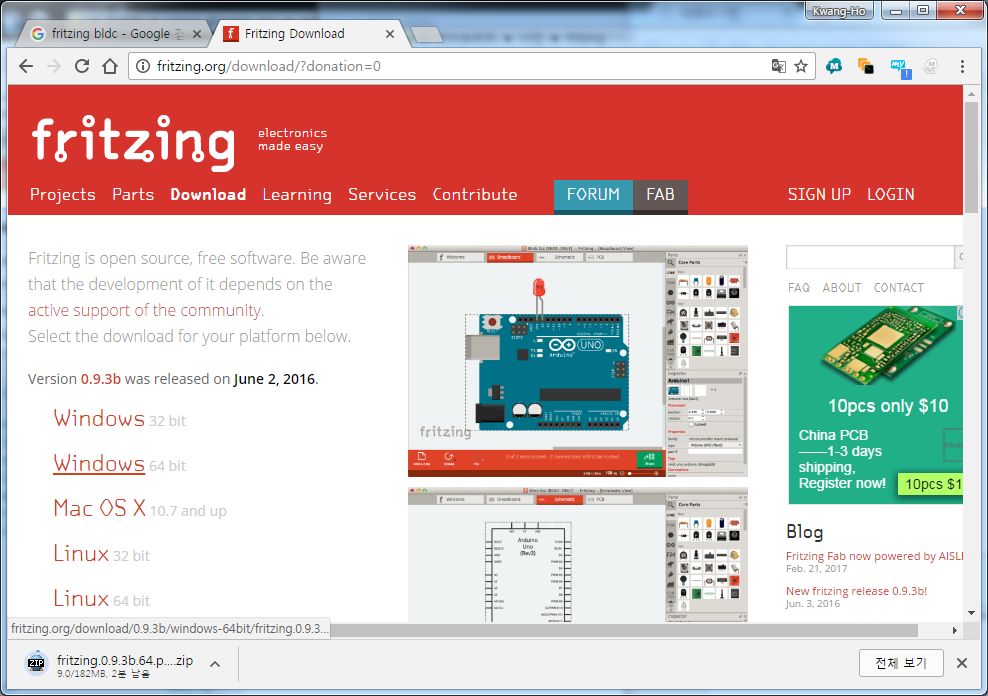The image size is (988, 696).
Task: View site information icon in address bar
Action: [x=143, y=66]
